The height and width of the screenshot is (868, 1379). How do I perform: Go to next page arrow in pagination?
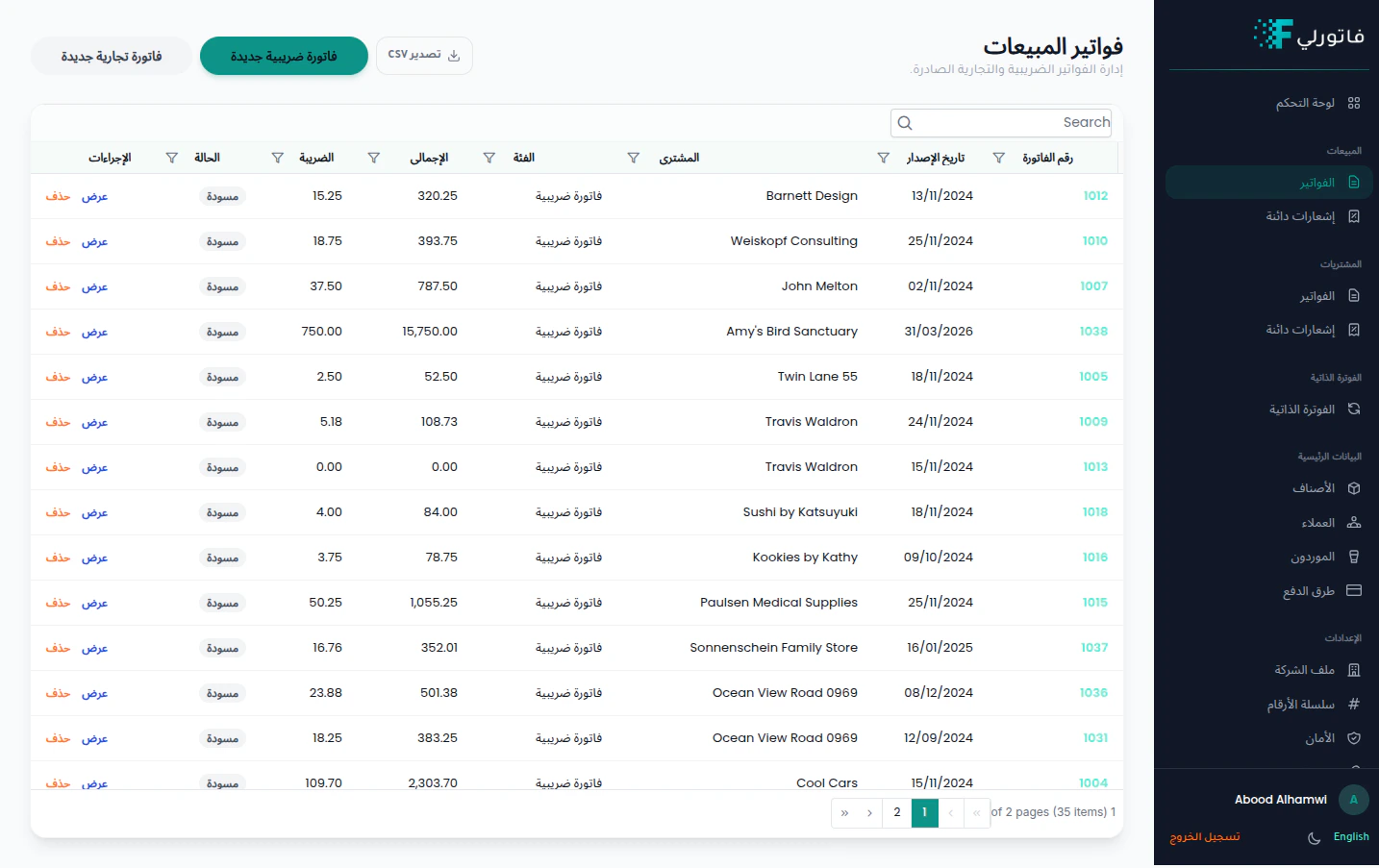tap(869, 813)
